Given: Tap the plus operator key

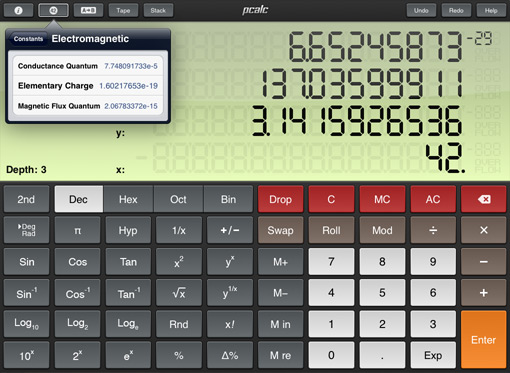Looking at the screenshot, I should point(484,293).
